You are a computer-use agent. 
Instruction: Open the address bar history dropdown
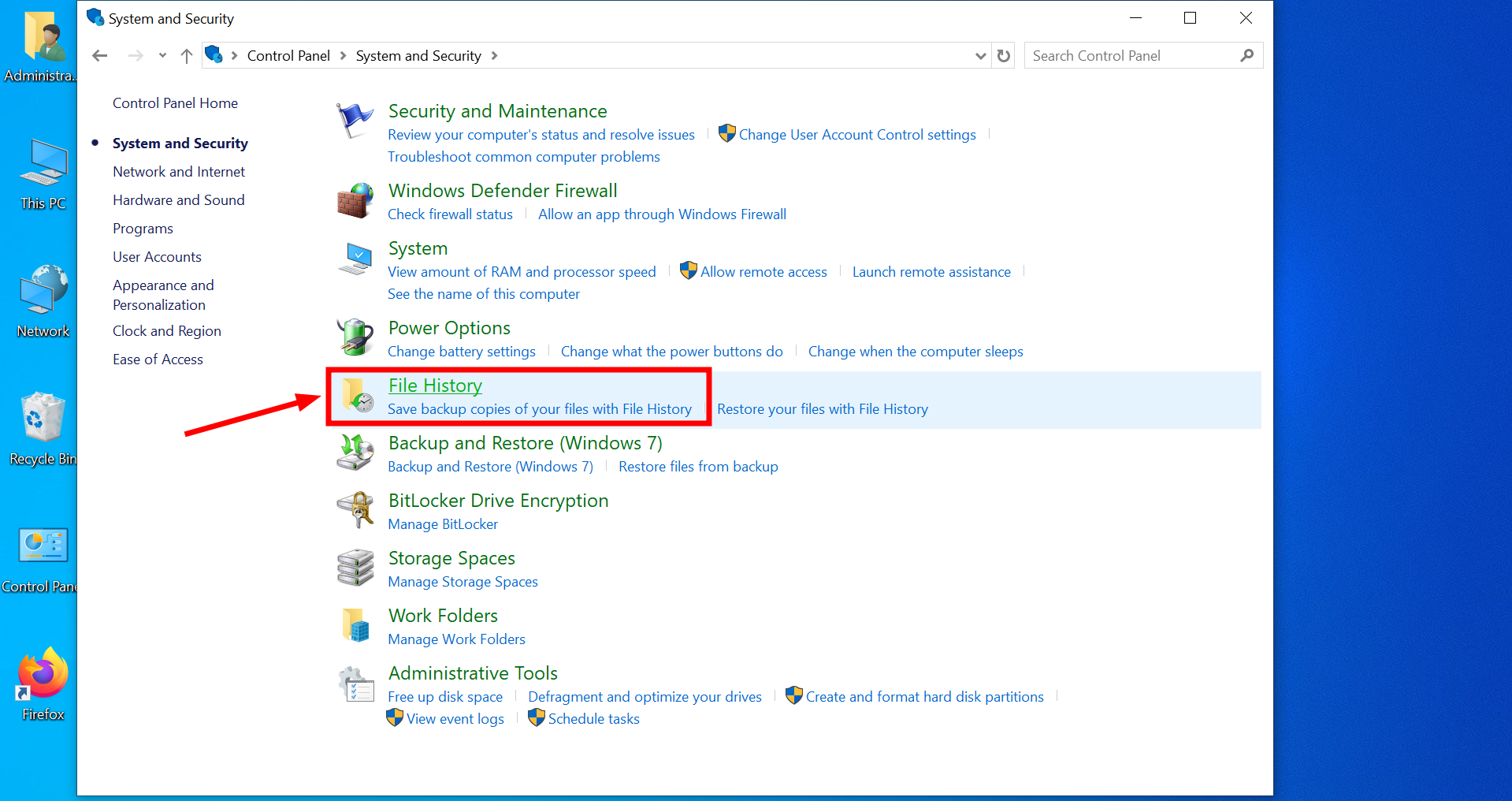979,55
